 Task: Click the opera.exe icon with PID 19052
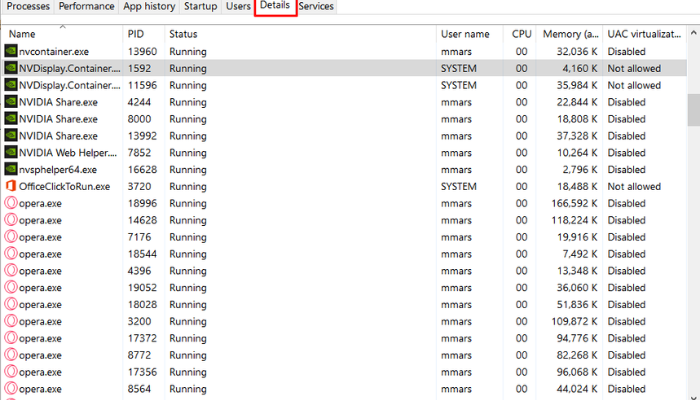11,288
